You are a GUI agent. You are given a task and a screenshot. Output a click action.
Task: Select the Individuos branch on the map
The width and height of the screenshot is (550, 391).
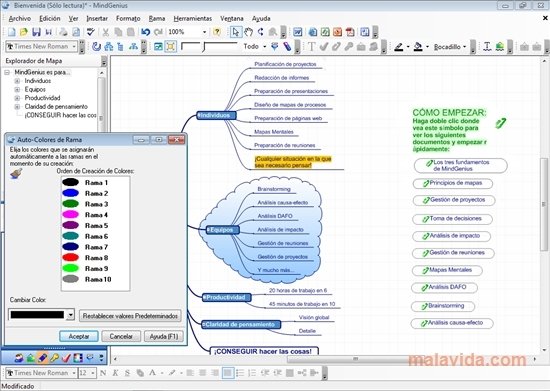tap(216, 115)
